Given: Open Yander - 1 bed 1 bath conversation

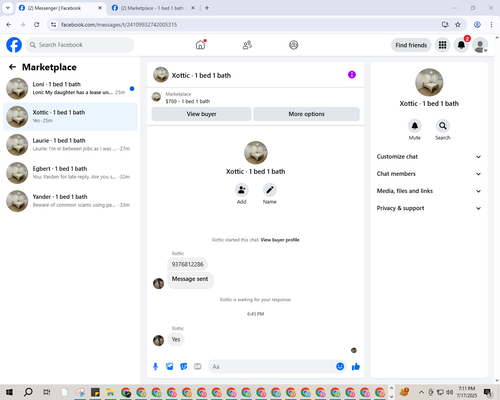Looking at the screenshot, I should coord(70,201).
